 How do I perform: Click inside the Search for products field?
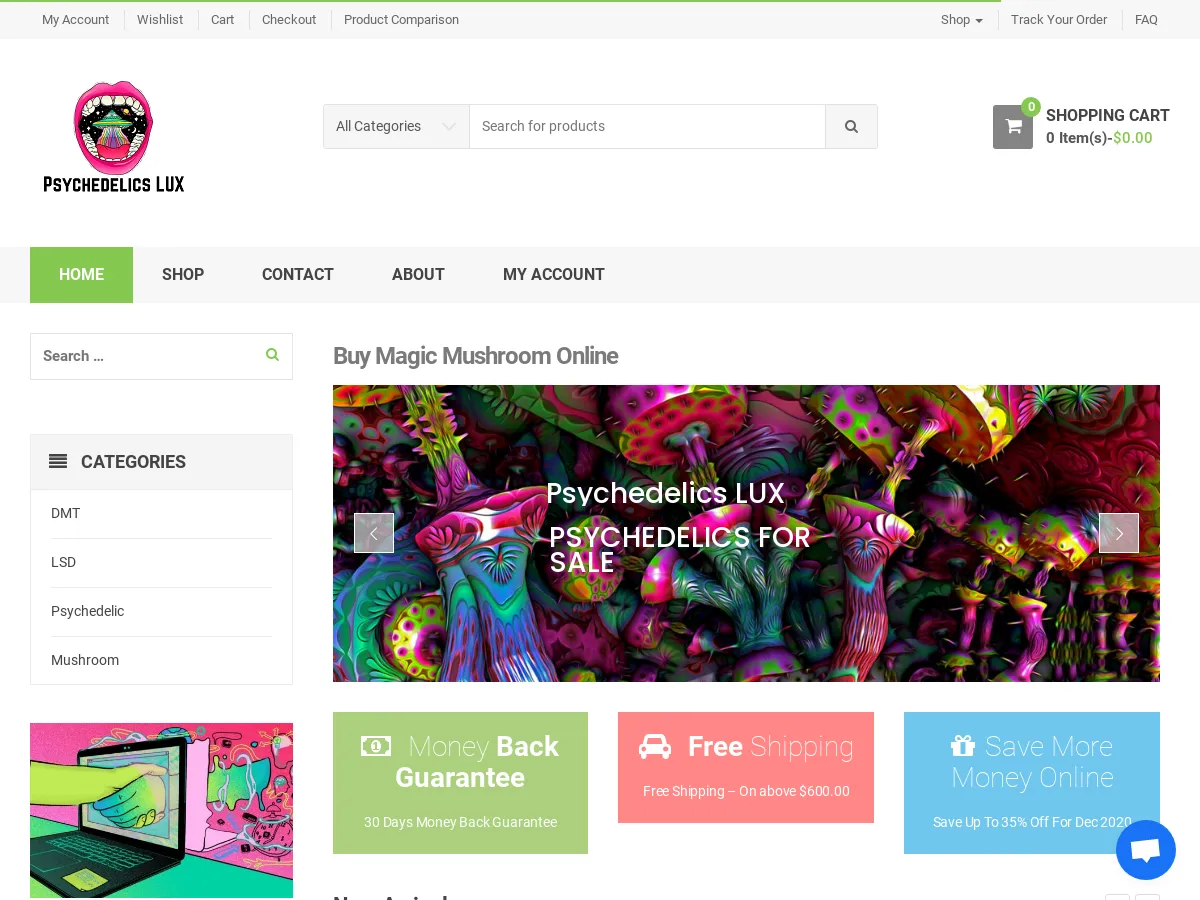point(648,126)
